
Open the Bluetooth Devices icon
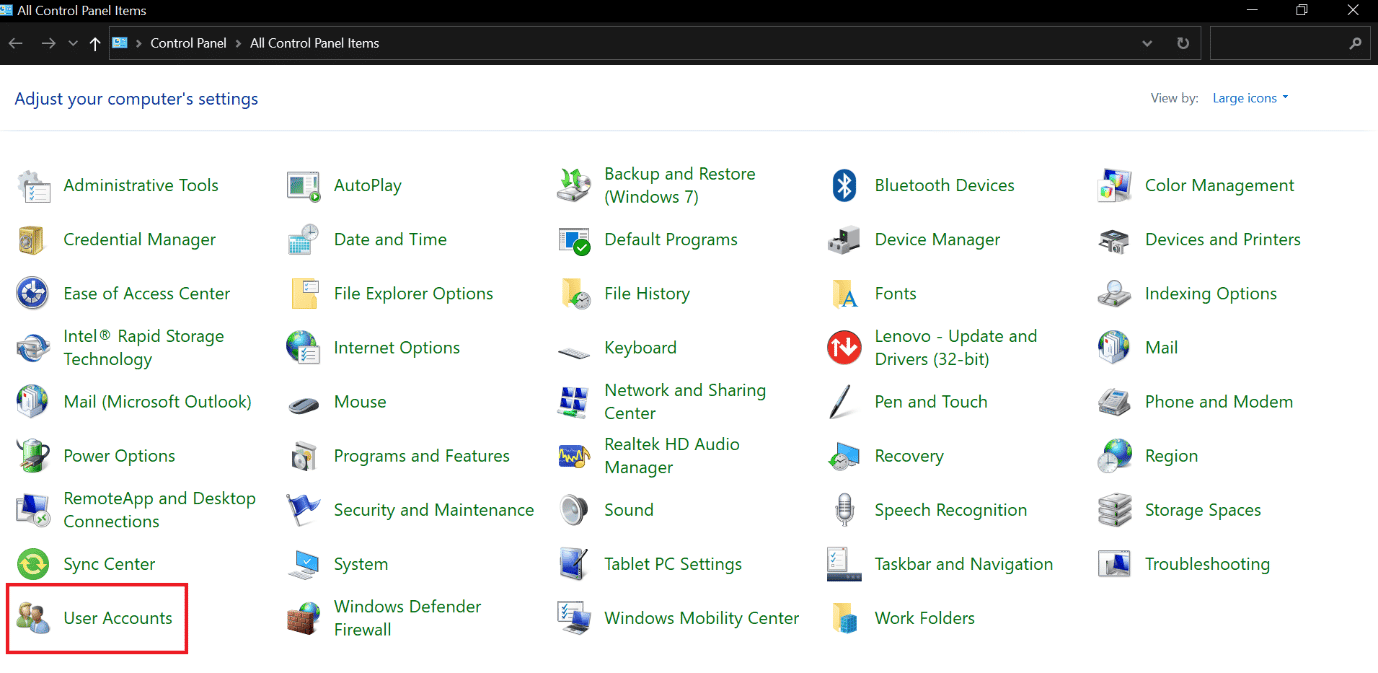pyautogui.click(x=844, y=186)
